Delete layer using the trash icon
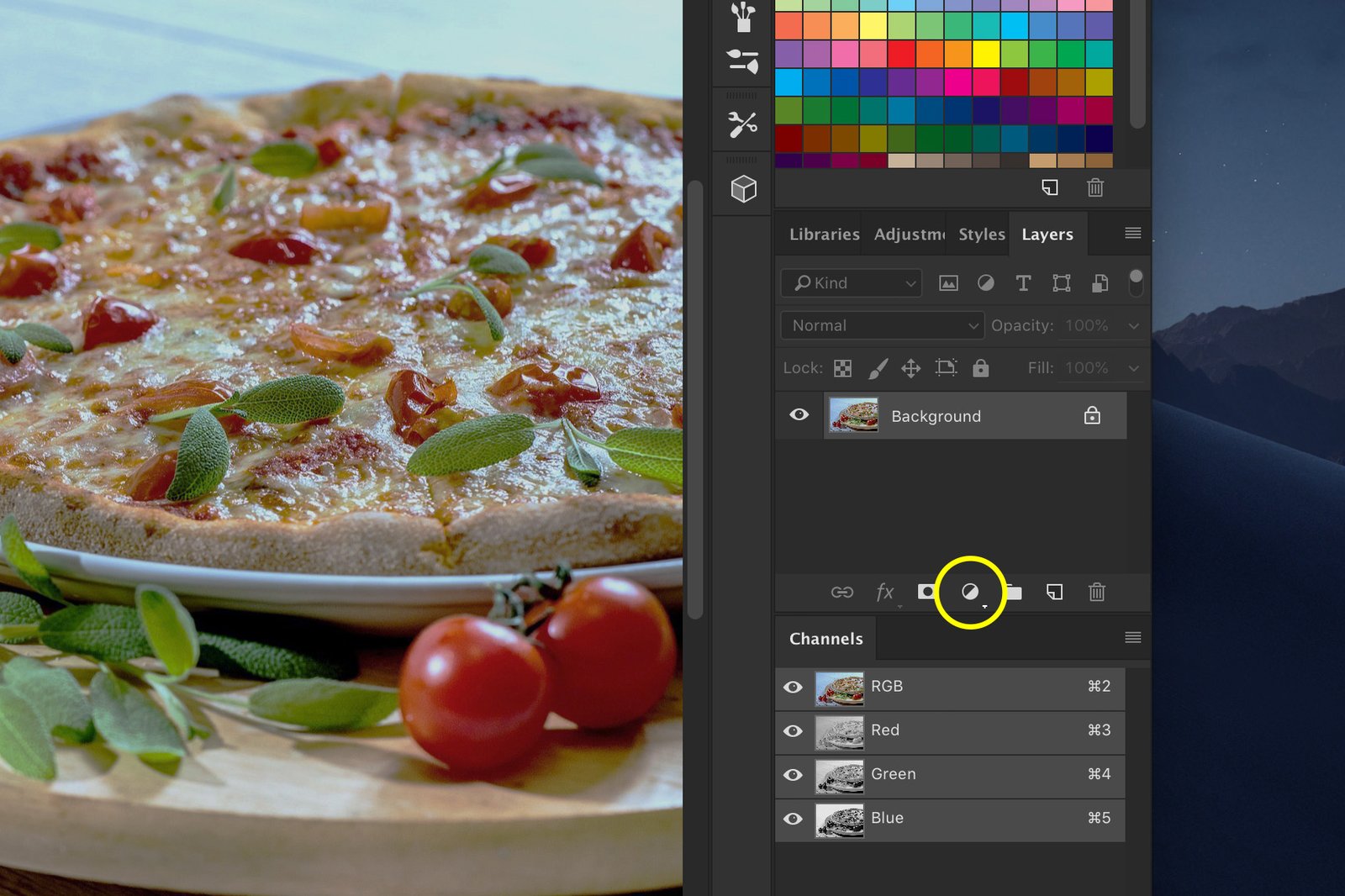 [x=1096, y=593]
